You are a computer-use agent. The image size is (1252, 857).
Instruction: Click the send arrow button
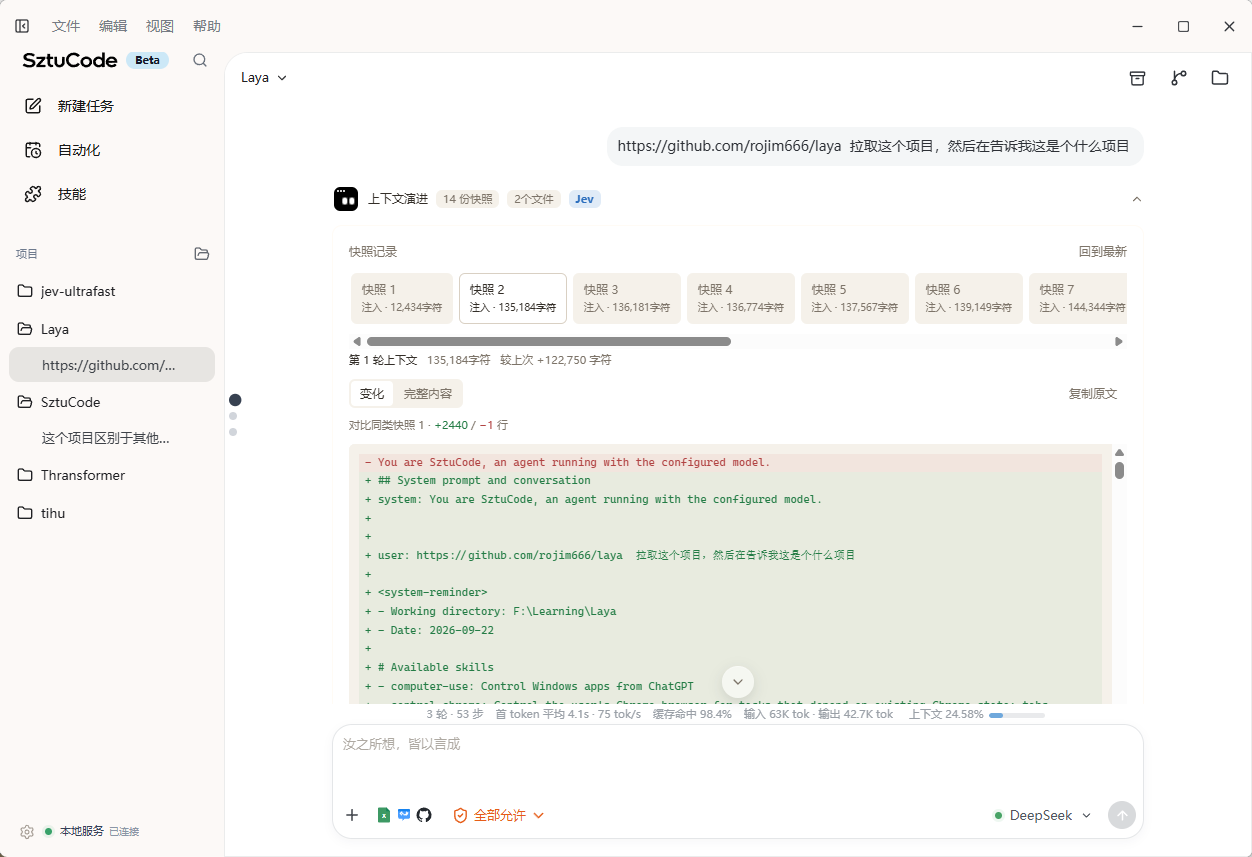(1122, 815)
